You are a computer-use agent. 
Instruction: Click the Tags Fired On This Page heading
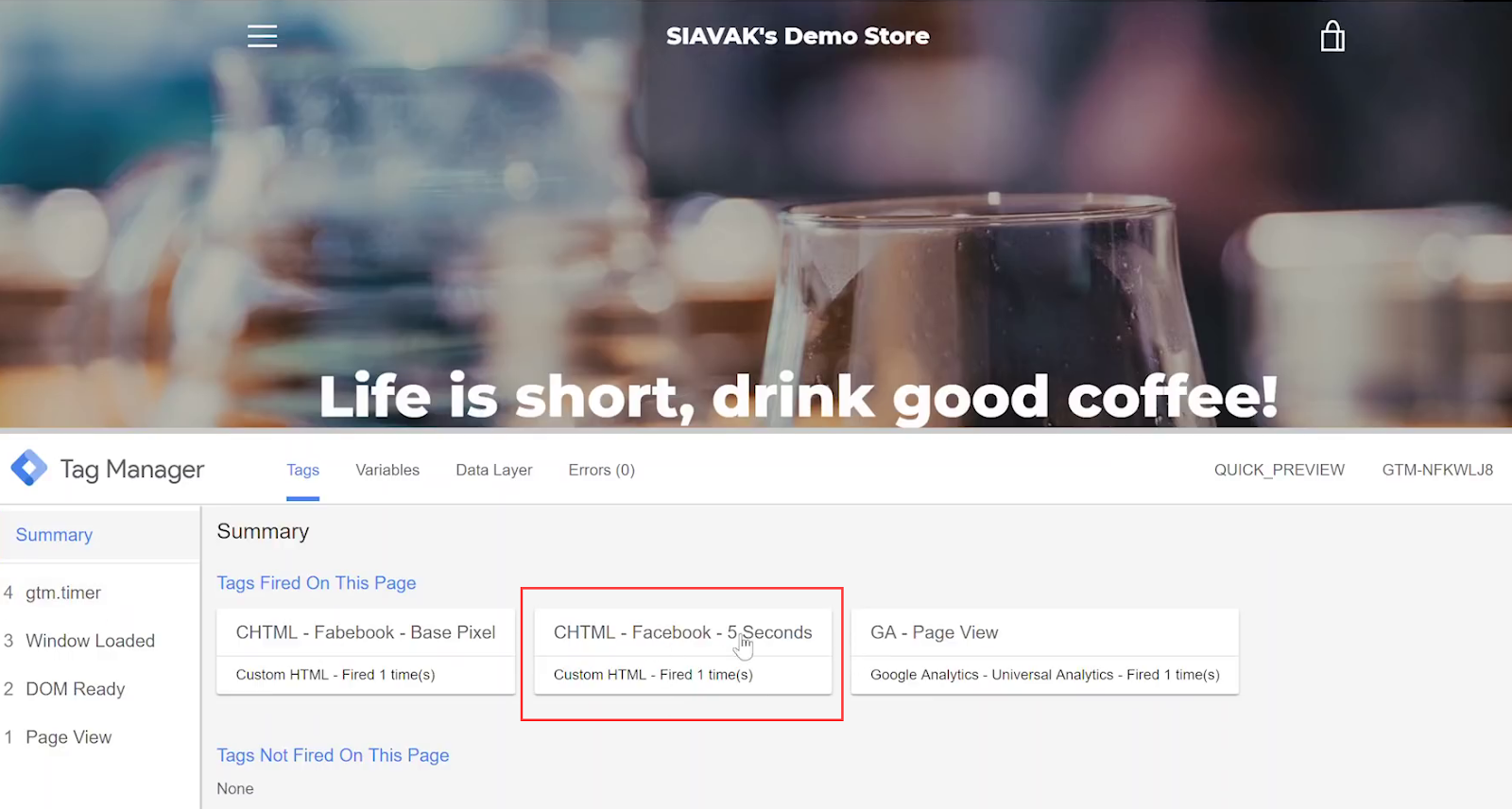pyautogui.click(x=317, y=583)
